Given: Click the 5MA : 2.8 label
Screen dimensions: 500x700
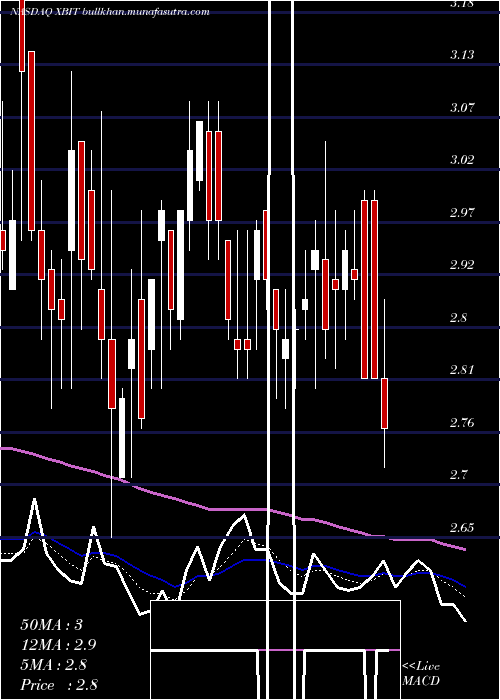Looking at the screenshot, I should click(x=54, y=665).
